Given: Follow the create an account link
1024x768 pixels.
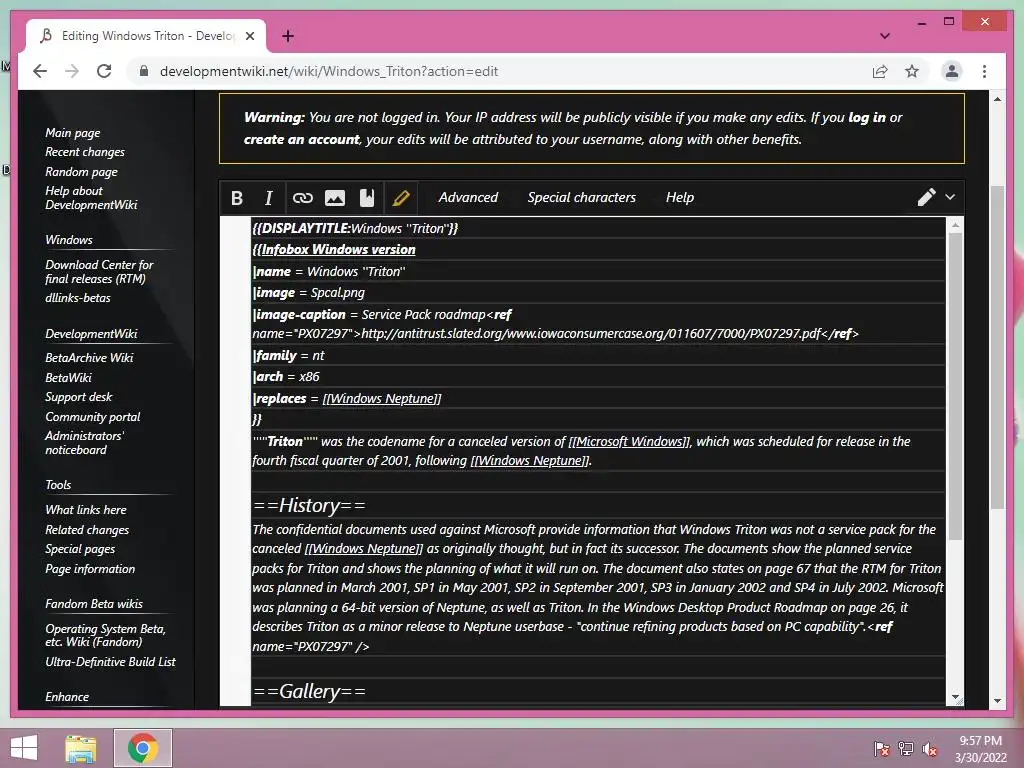Looking at the screenshot, I should 302,139.
